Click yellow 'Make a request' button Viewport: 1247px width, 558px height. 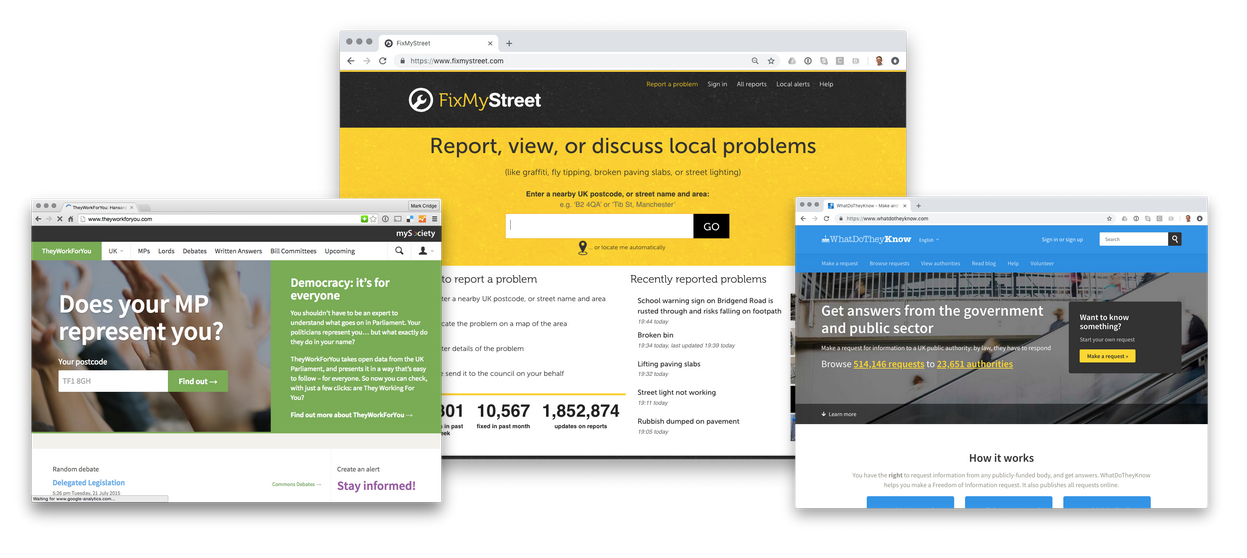[1107, 356]
